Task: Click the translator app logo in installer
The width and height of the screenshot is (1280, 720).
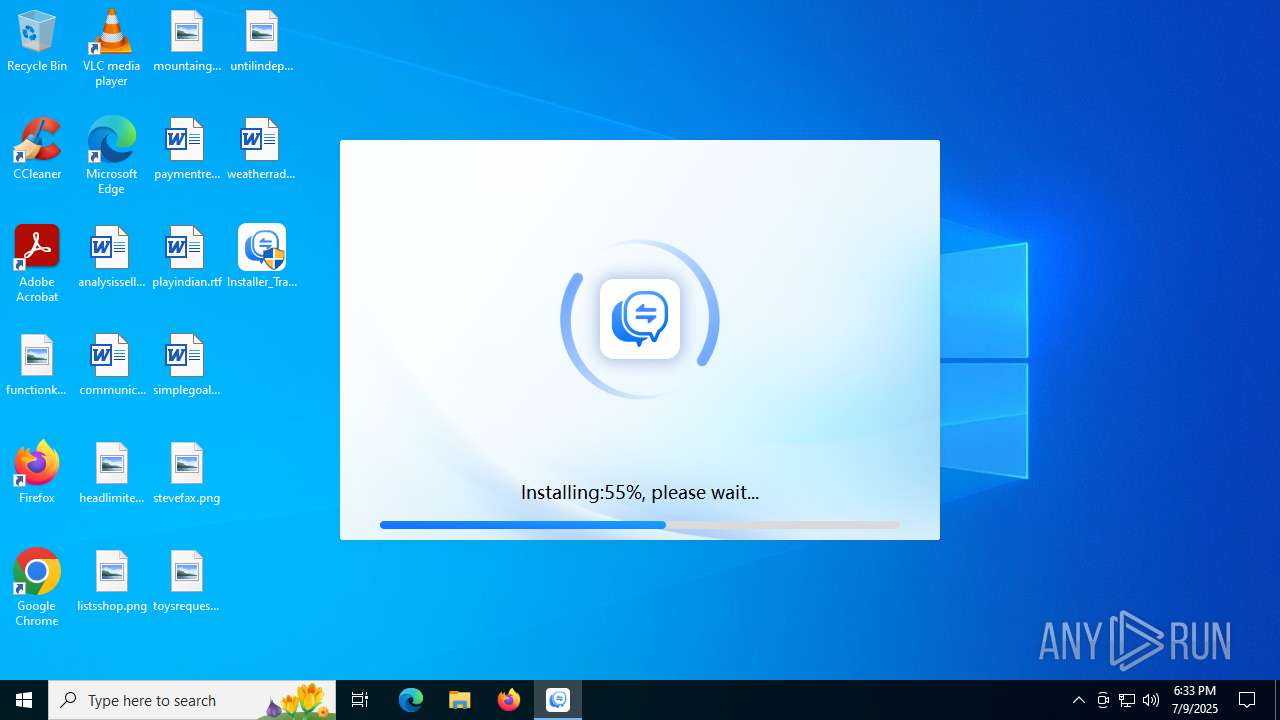Action: click(640, 319)
